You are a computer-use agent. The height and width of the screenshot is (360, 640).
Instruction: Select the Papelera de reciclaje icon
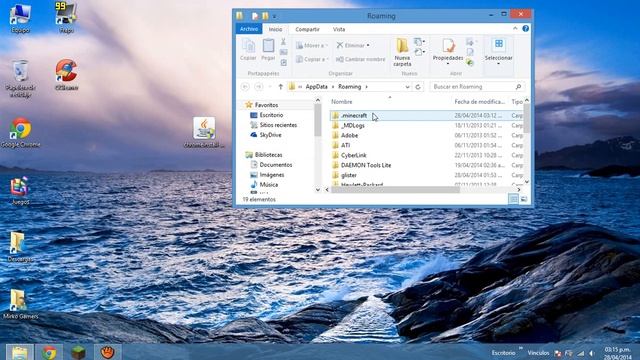point(20,79)
